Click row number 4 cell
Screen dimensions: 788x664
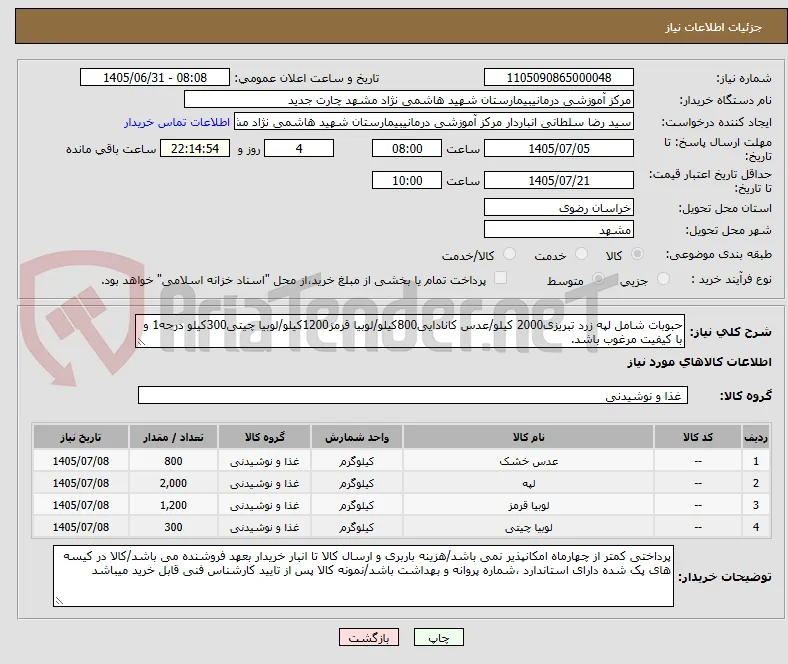[756, 527]
